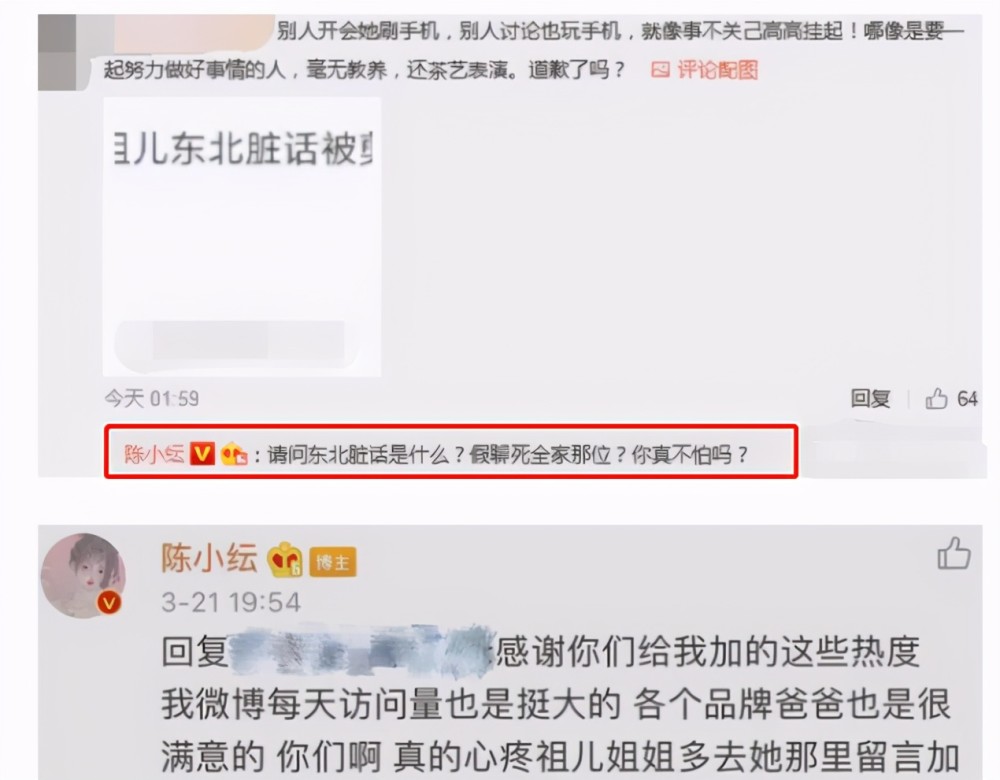Click the 64 like count number

[x=967, y=399]
